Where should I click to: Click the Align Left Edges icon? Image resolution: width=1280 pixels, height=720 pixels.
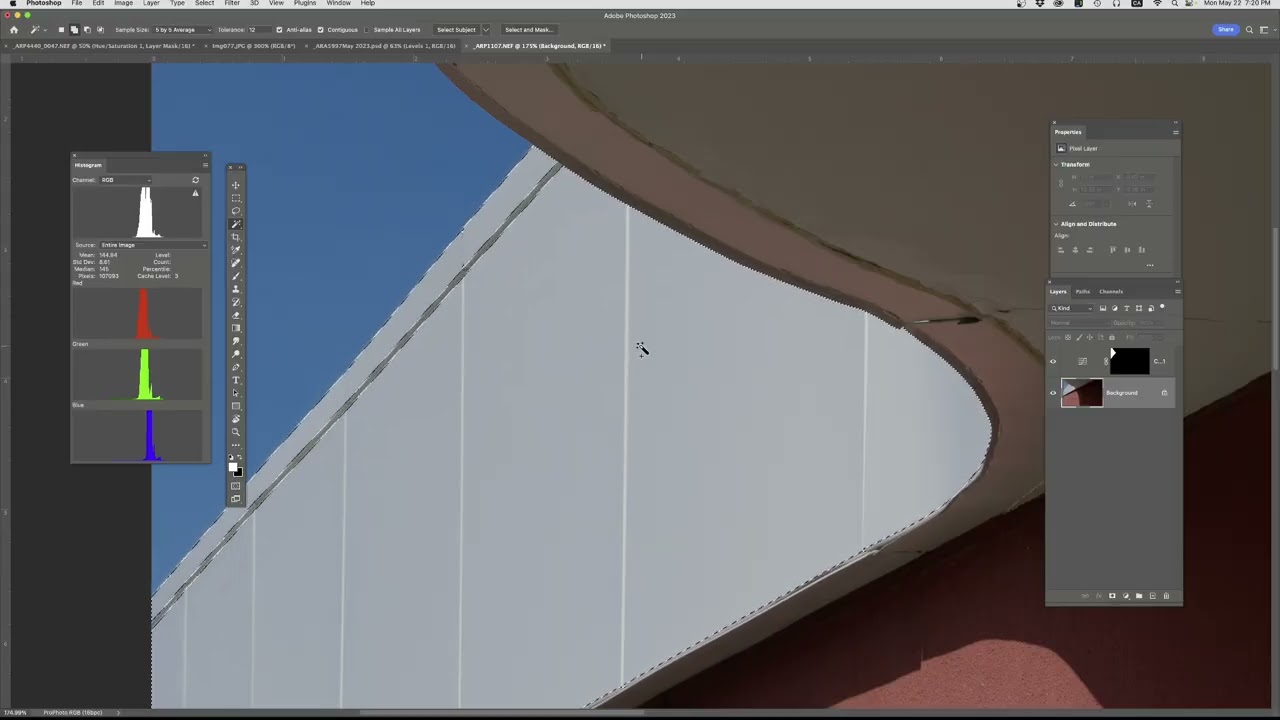[x=1061, y=250]
